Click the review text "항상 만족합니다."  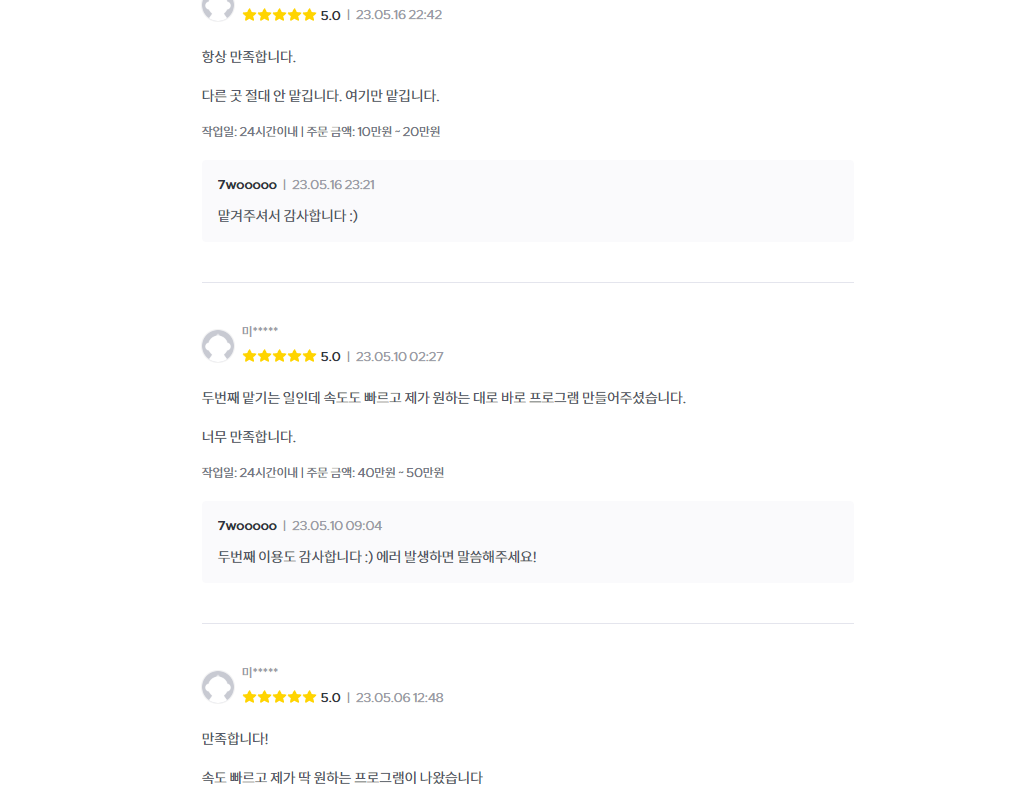point(249,56)
